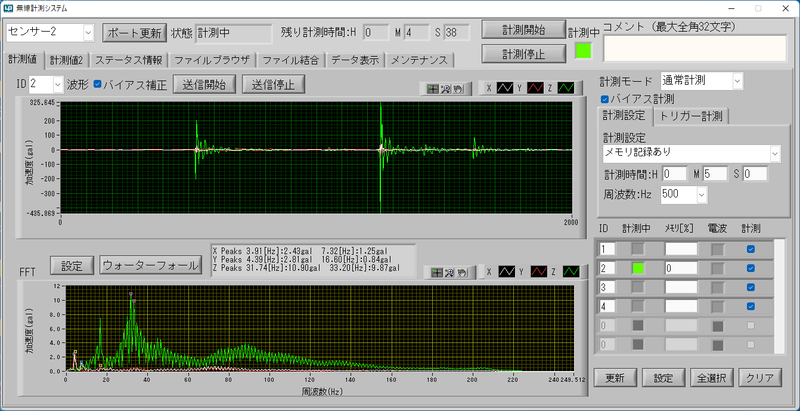
Task: Uncheck the 計測 checkbox for ID 3
Action: [x=751, y=287]
